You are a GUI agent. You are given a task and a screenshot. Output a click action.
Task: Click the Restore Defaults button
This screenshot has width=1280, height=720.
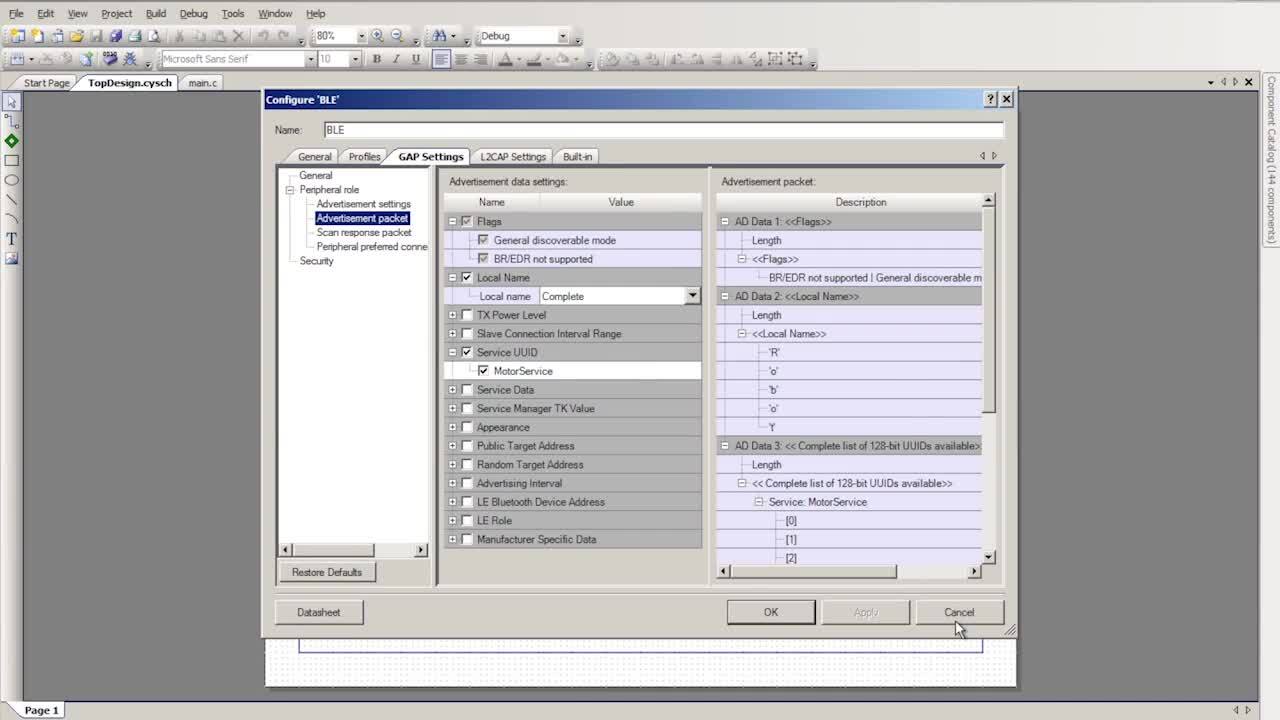pos(327,571)
